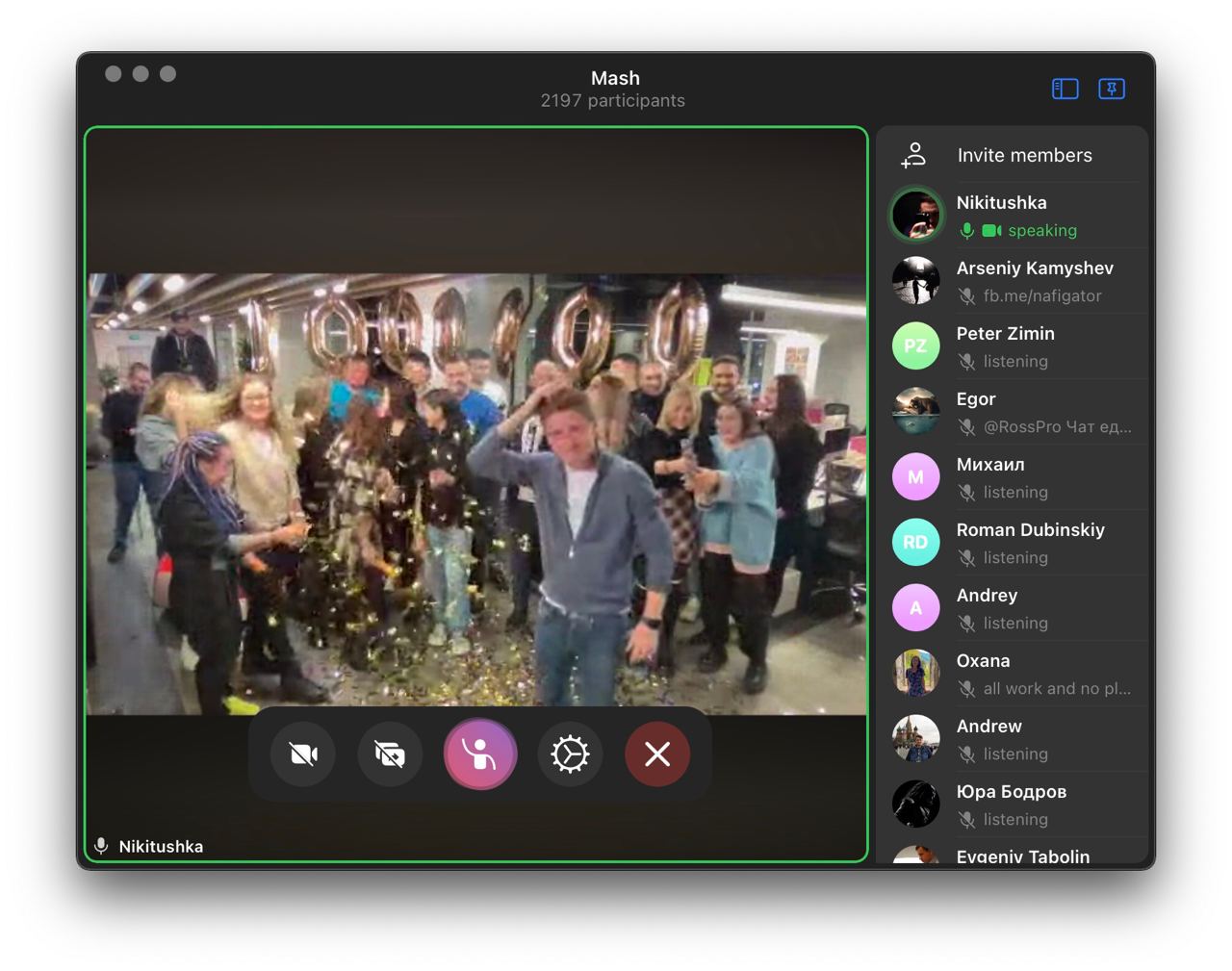Click Oxana's profile photo

[915, 673]
